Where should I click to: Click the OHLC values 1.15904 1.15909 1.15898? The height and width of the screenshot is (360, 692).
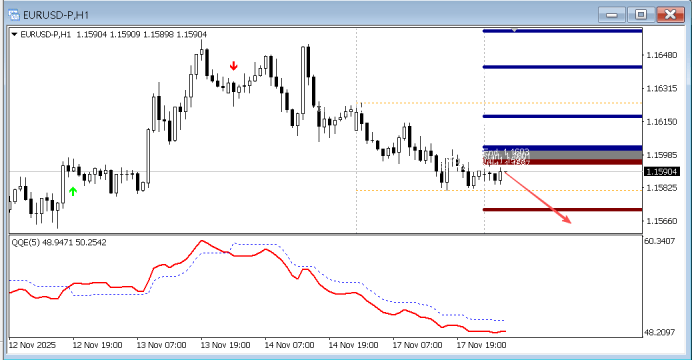tap(125, 34)
